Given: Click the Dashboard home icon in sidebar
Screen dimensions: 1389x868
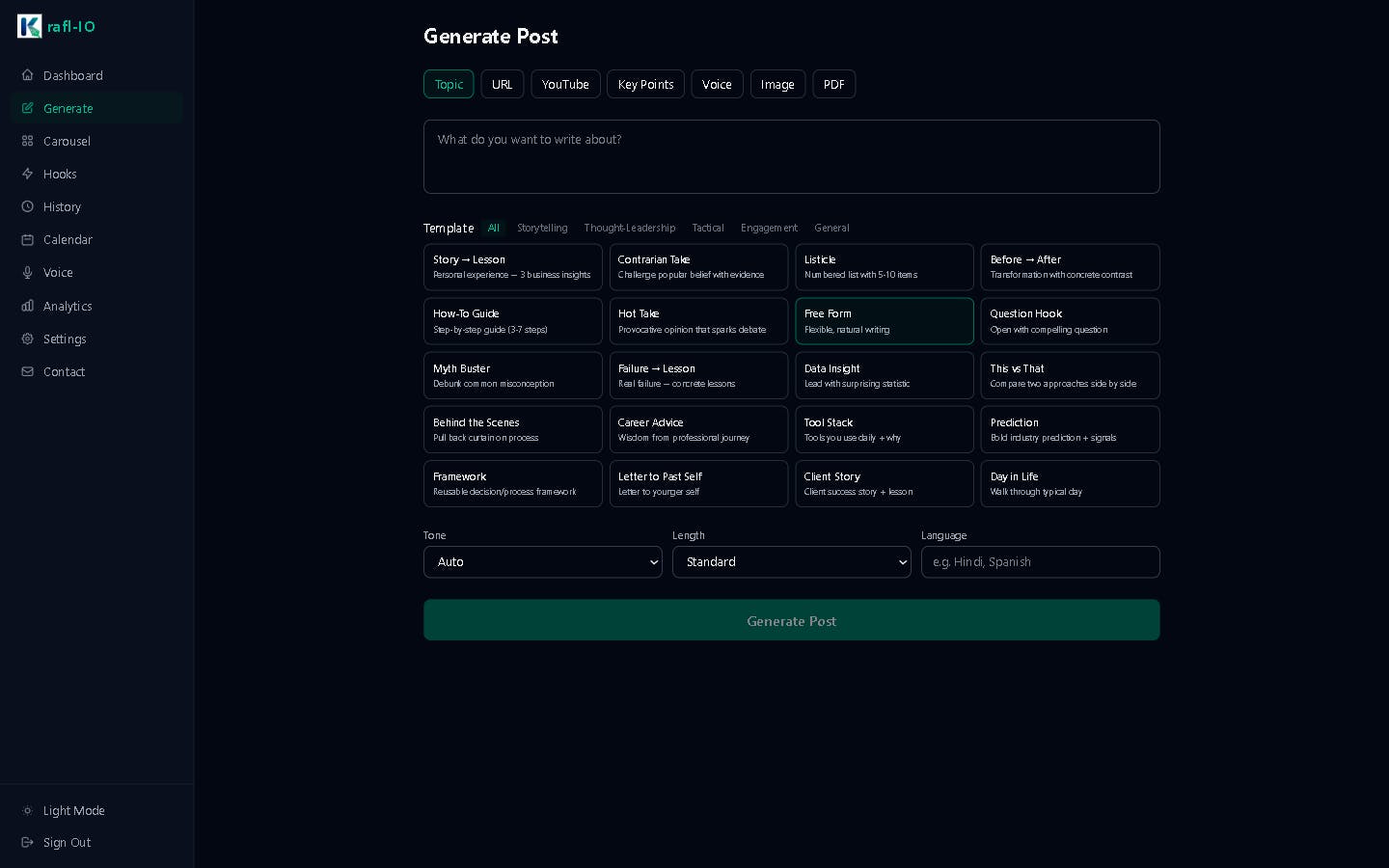Looking at the screenshot, I should click(27, 75).
